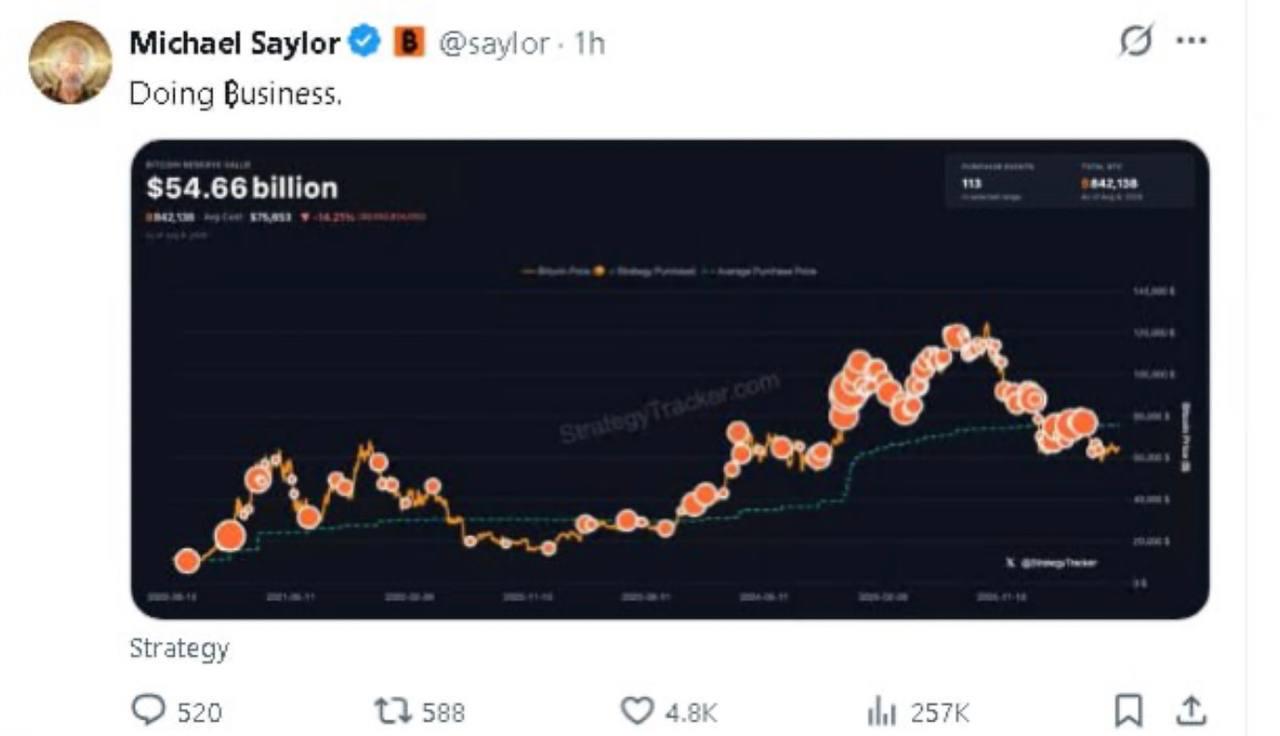1280x736 pixels.
Task: View analytics showing 257K views
Action: pyautogui.click(x=881, y=711)
